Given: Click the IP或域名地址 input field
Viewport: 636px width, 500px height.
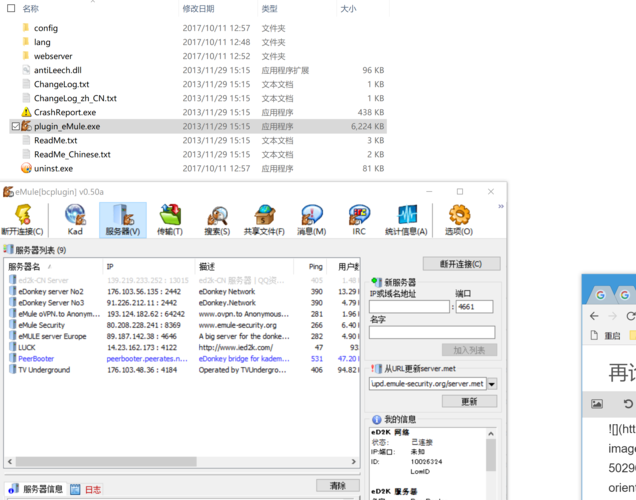Looking at the screenshot, I should point(409,307).
